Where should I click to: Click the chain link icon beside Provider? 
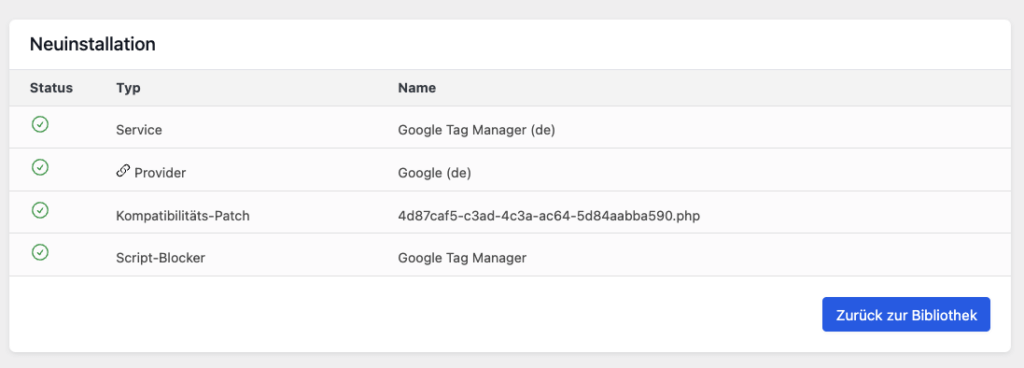point(123,172)
